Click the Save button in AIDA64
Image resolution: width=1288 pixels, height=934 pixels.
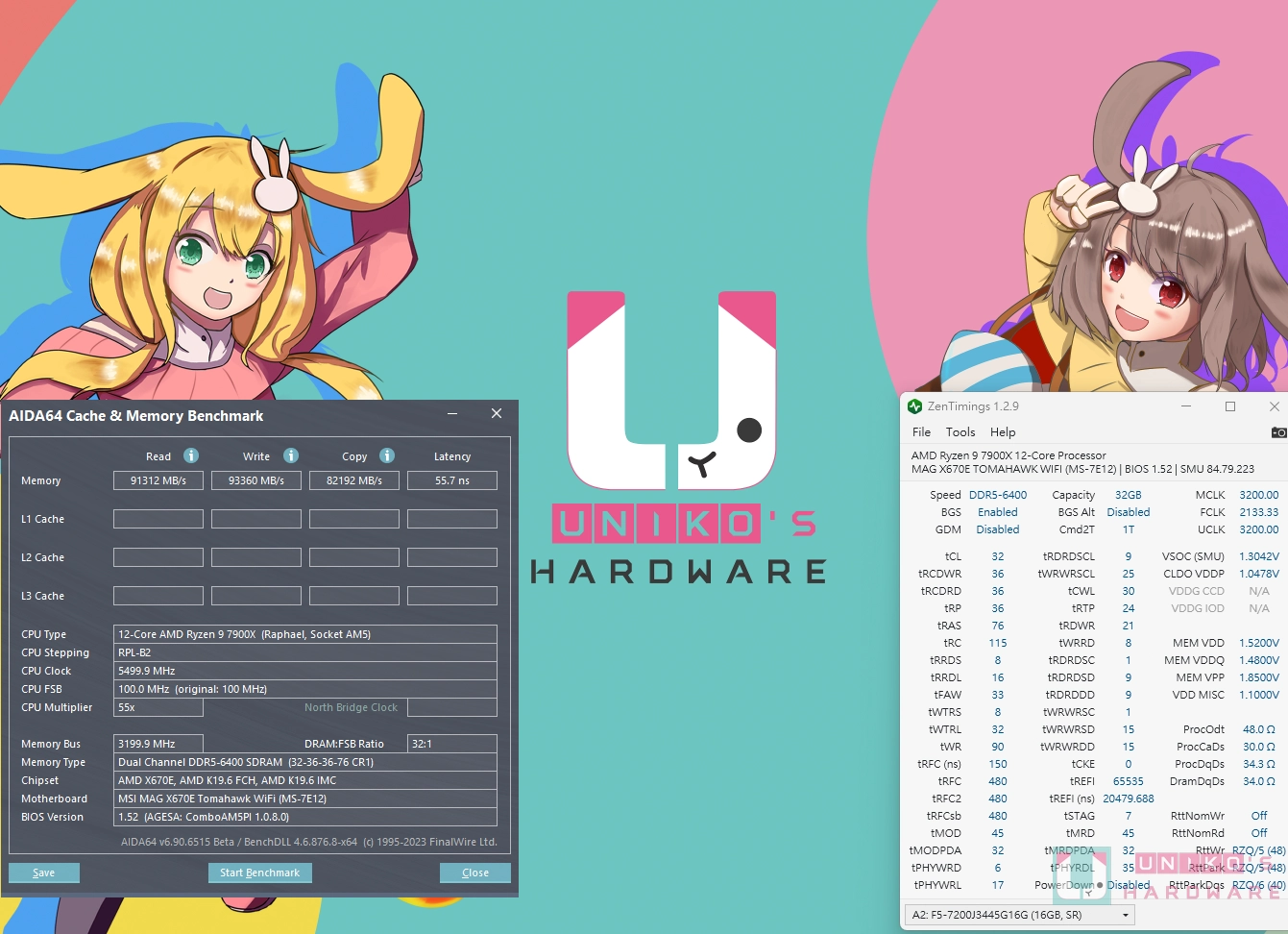(x=44, y=873)
